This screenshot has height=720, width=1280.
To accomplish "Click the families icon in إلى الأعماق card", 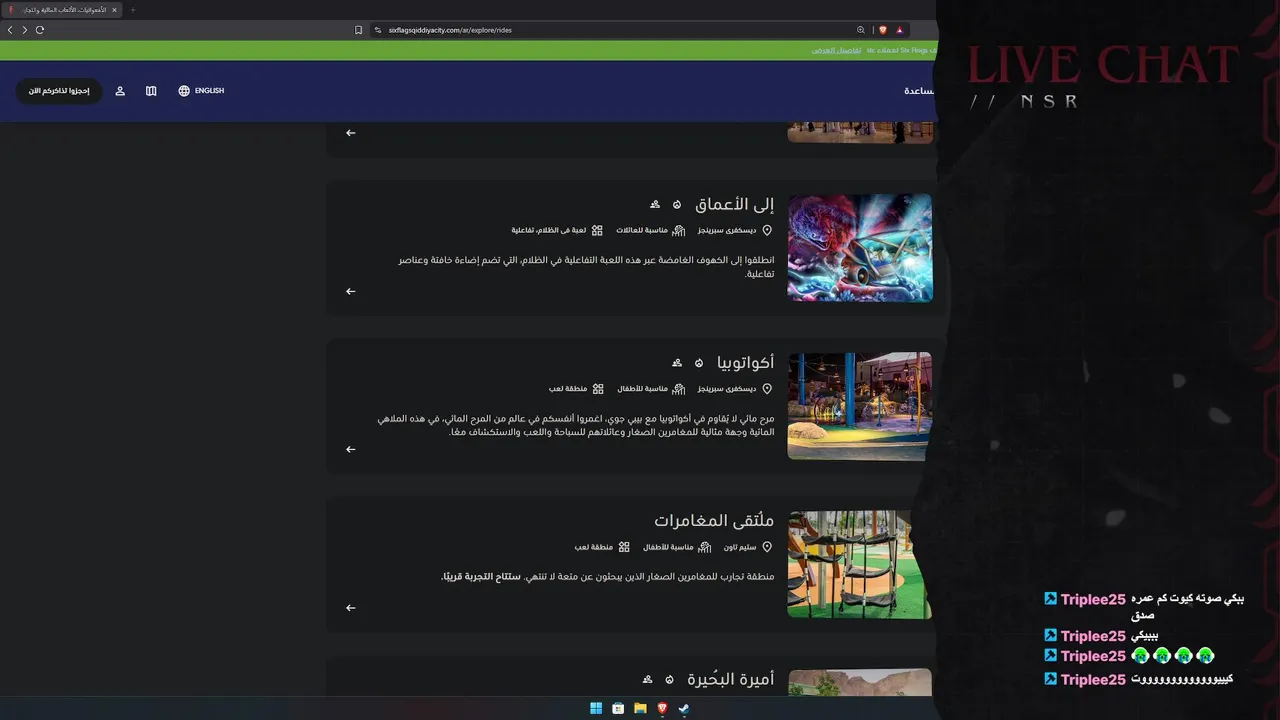I will 679,230.
